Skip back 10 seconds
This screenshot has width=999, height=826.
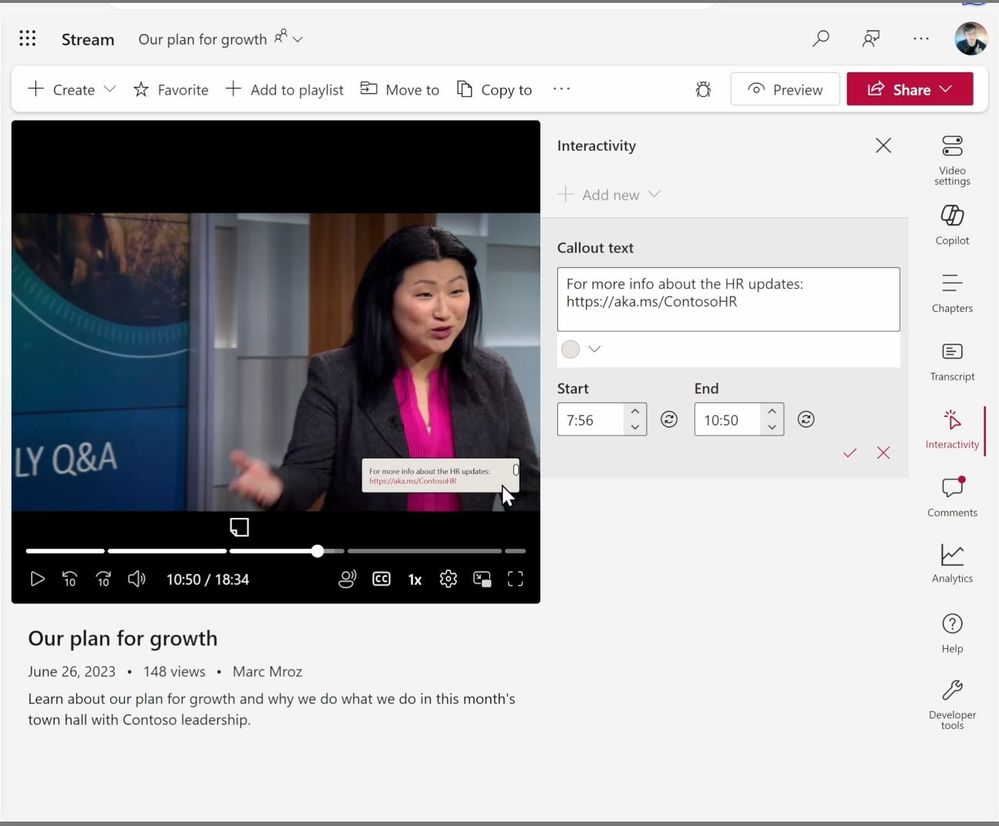(70, 579)
